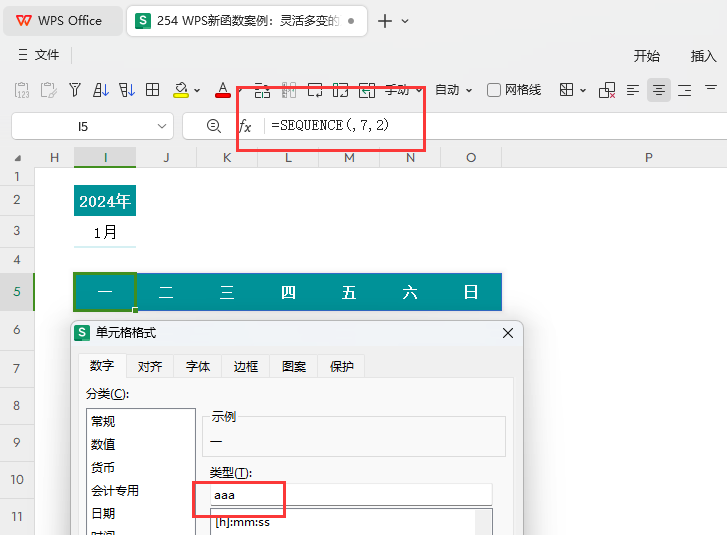Click the 类型 input field with aaa
The image size is (727, 535).
coord(351,495)
